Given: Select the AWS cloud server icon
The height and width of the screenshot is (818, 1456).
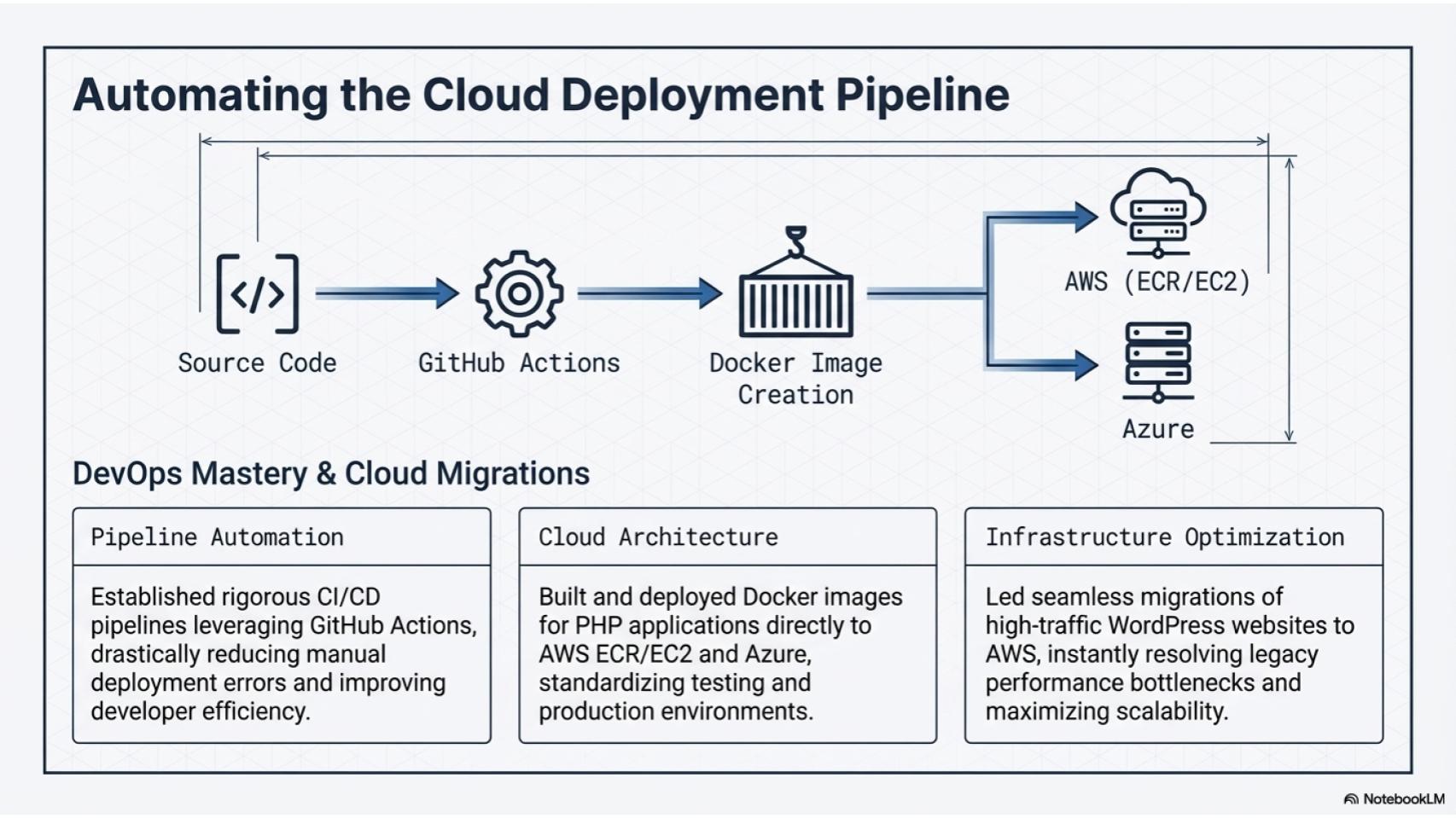Looking at the screenshot, I should 1157,213.
